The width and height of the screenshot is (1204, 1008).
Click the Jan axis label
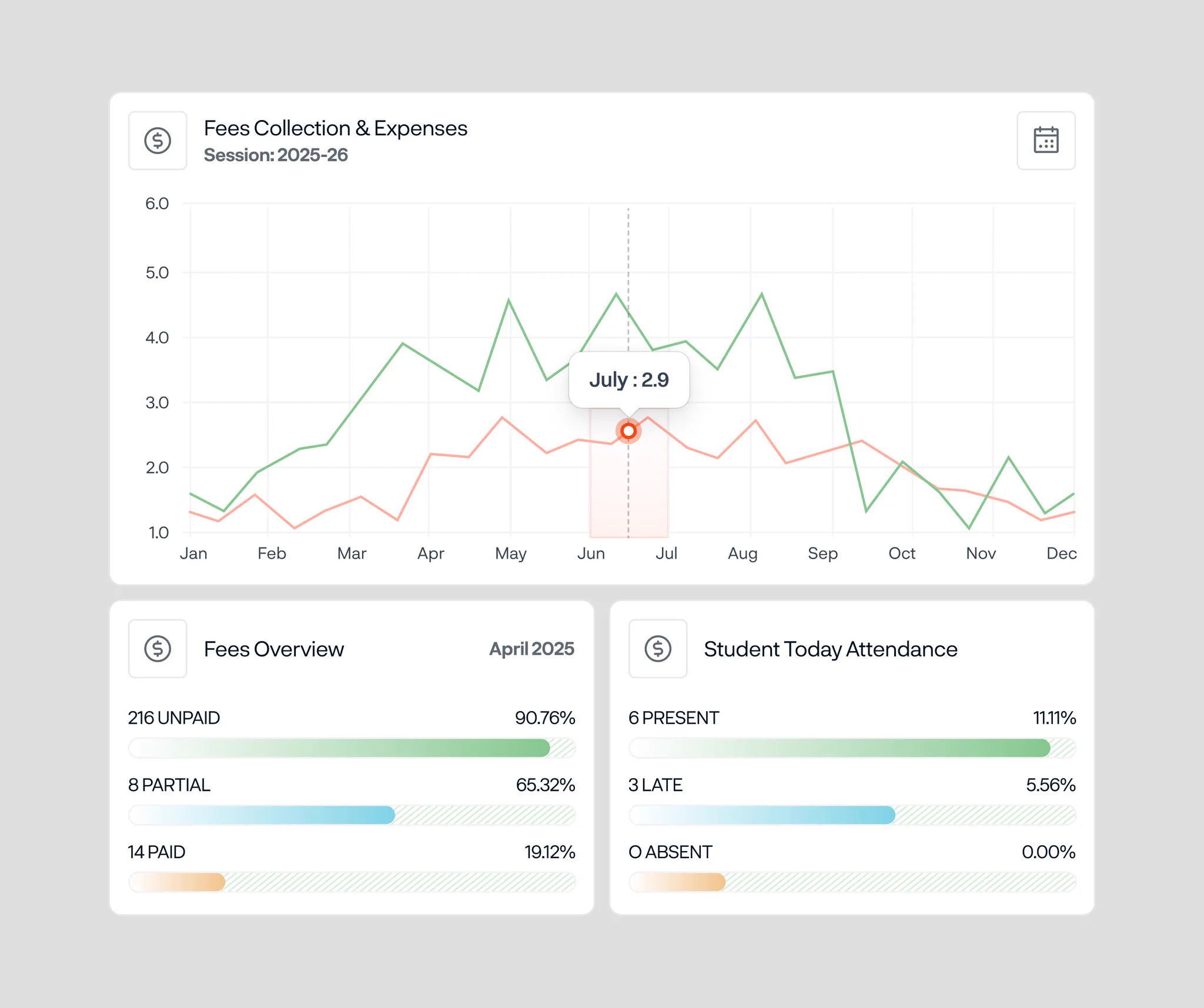[x=193, y=553]
